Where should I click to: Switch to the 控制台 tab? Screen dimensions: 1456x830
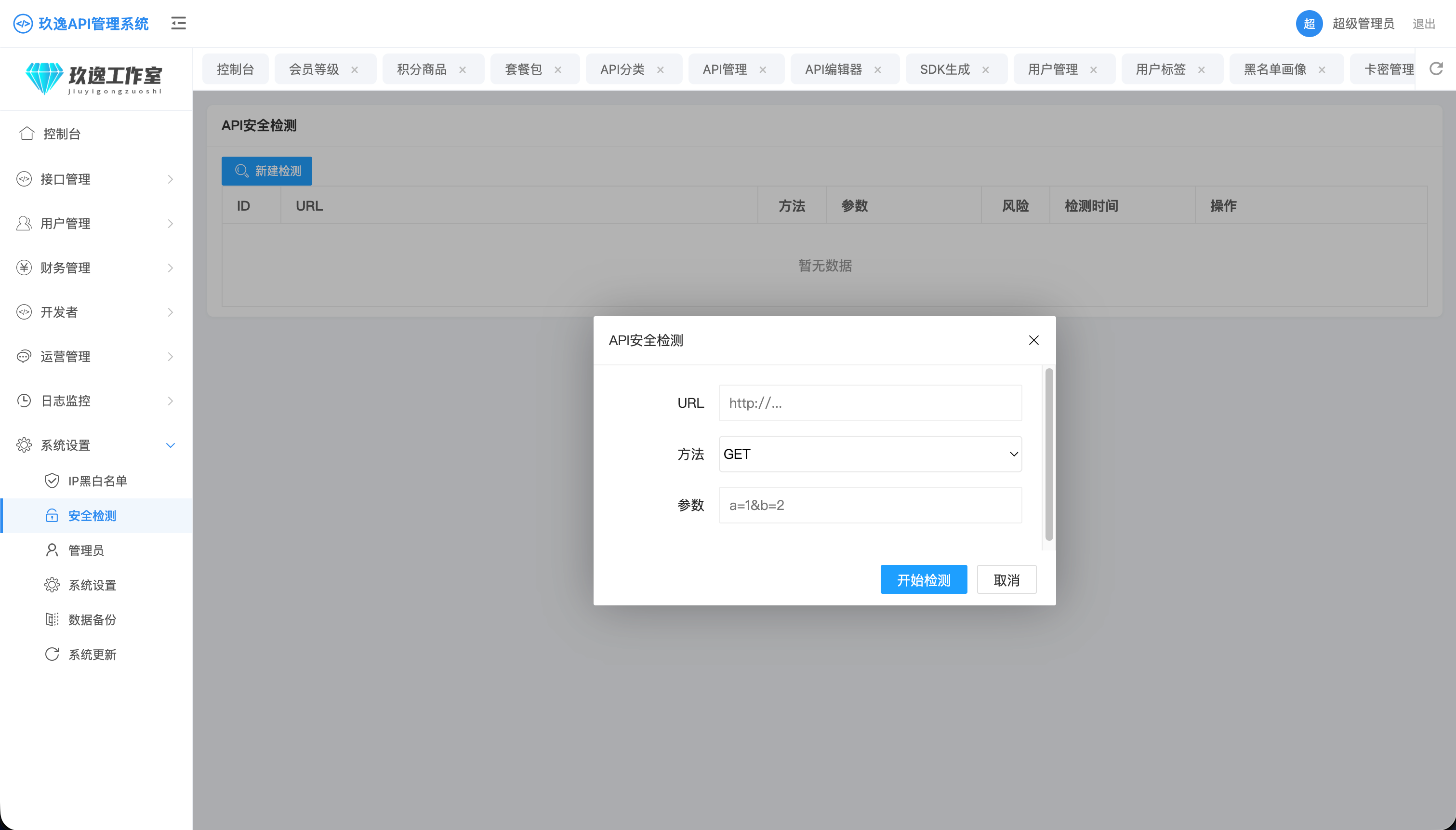(235, 69)
